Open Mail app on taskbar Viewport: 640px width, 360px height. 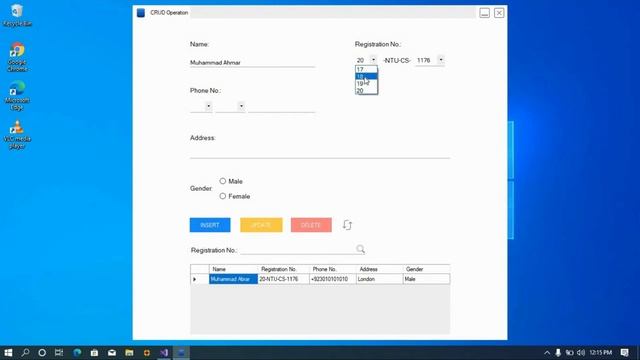[112, 353]
